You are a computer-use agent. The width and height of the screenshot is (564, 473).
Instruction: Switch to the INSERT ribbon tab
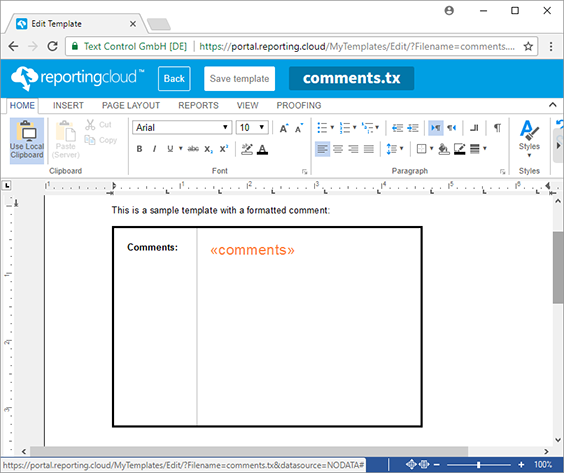point(68,105)
